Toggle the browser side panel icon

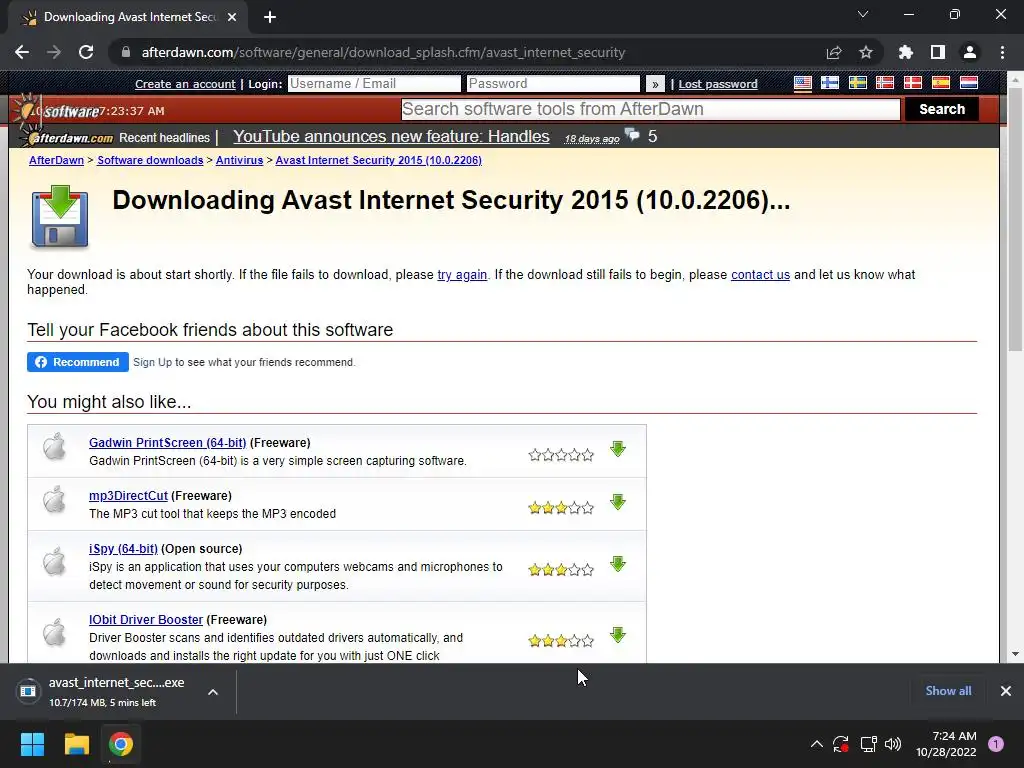[x=938, y=52]
